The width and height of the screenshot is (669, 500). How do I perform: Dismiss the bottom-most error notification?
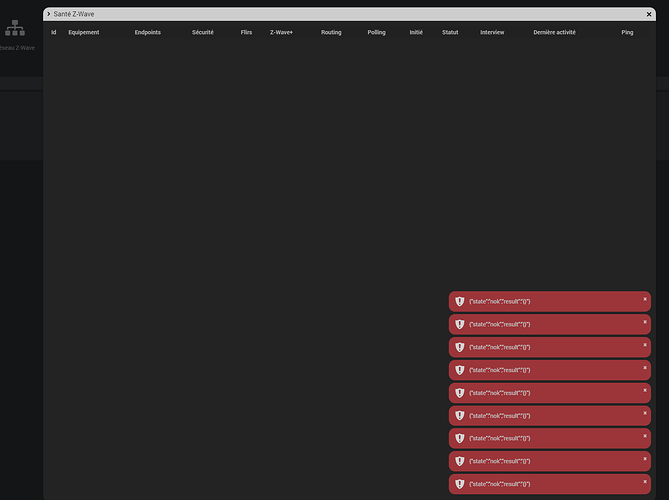point(645,482)
